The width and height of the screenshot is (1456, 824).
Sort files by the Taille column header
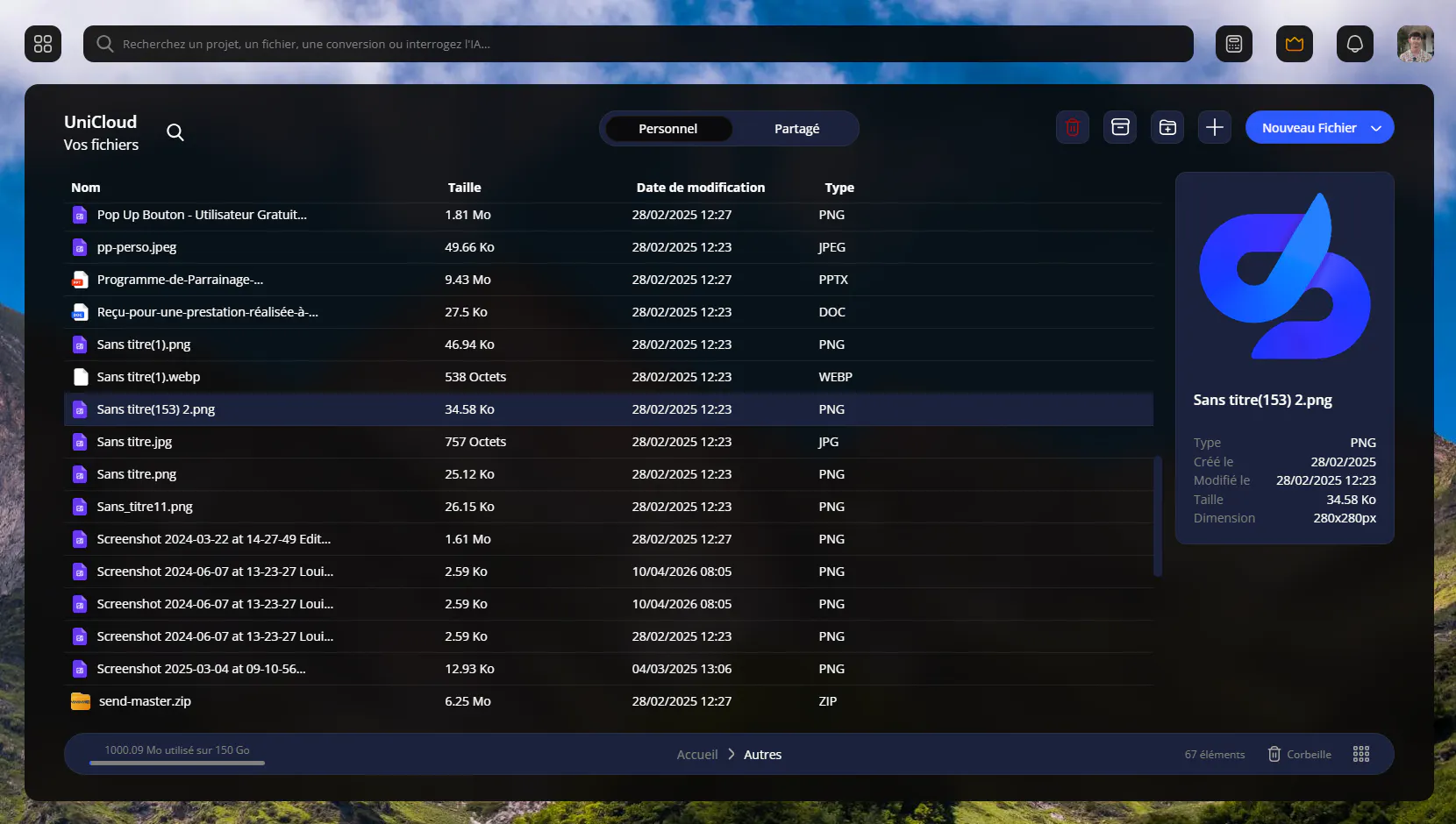click(465, 188)
